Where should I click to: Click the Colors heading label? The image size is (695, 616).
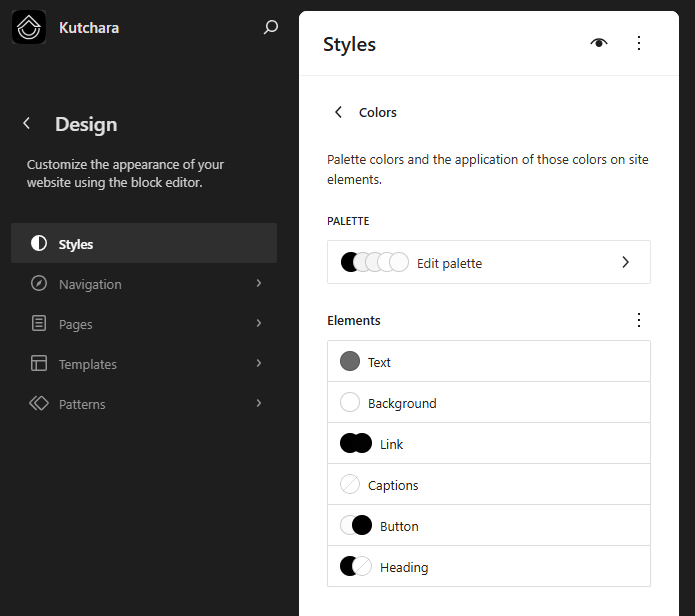point(378,113)
